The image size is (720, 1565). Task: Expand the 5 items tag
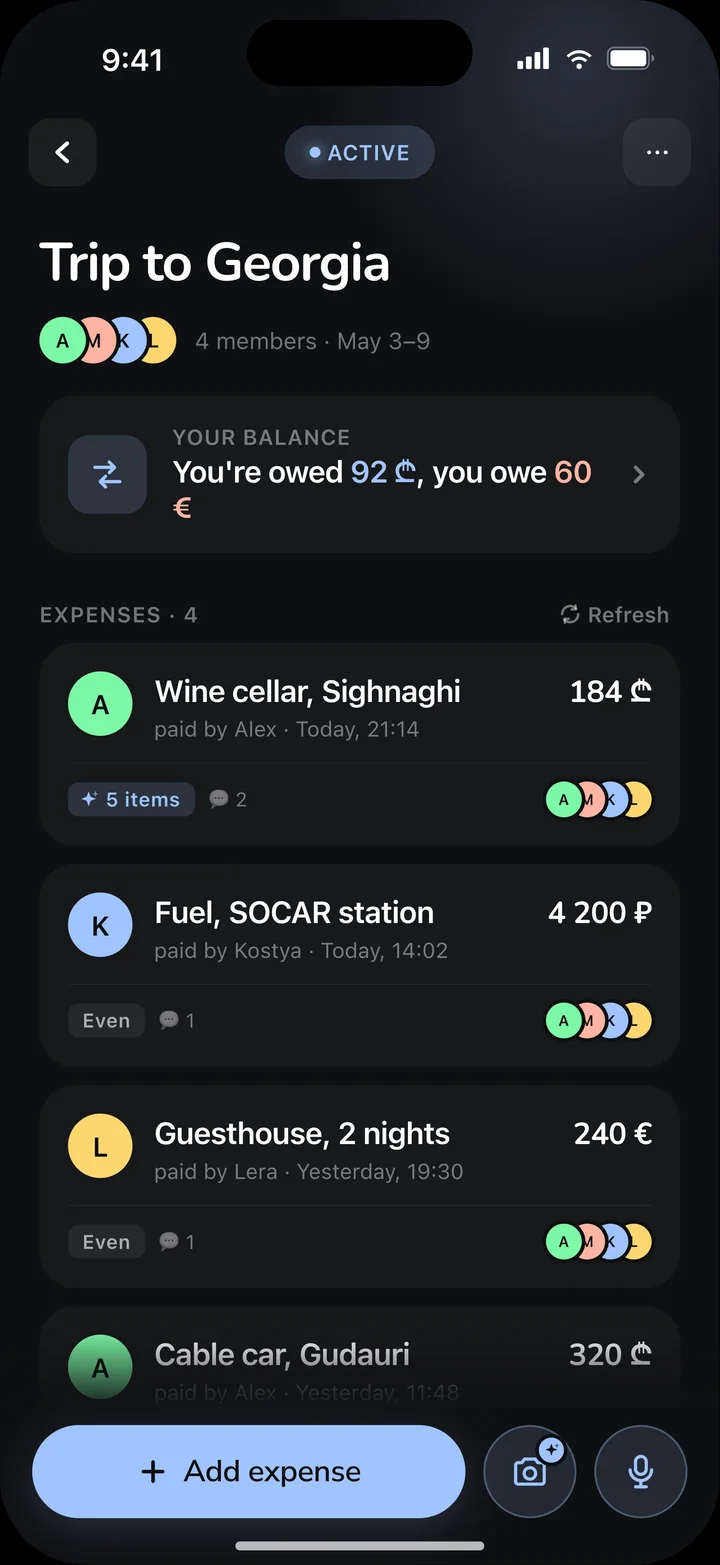coord(131,799)
